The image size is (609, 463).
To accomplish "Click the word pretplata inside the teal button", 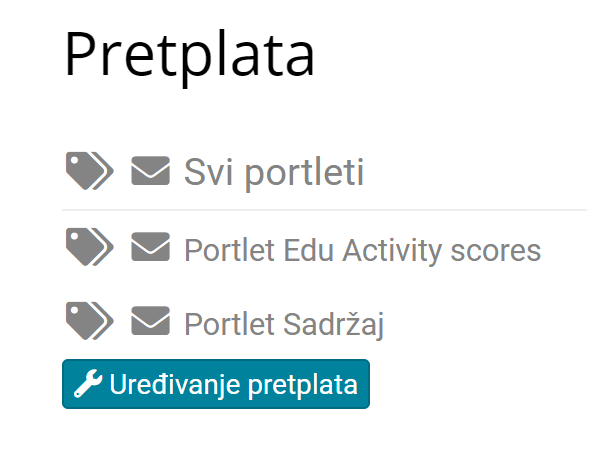I will pos(303,386).
